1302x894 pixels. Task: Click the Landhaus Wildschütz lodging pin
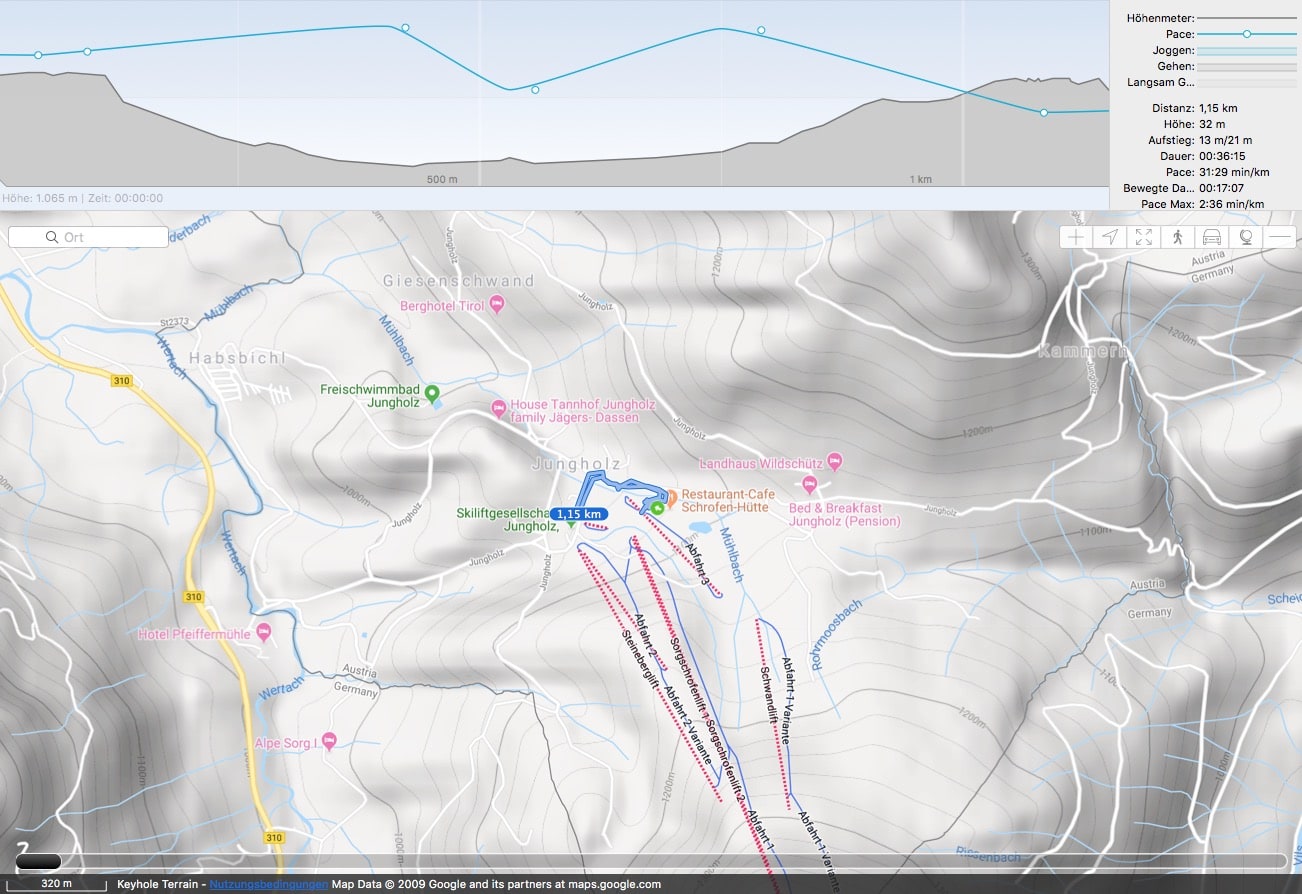836,462
